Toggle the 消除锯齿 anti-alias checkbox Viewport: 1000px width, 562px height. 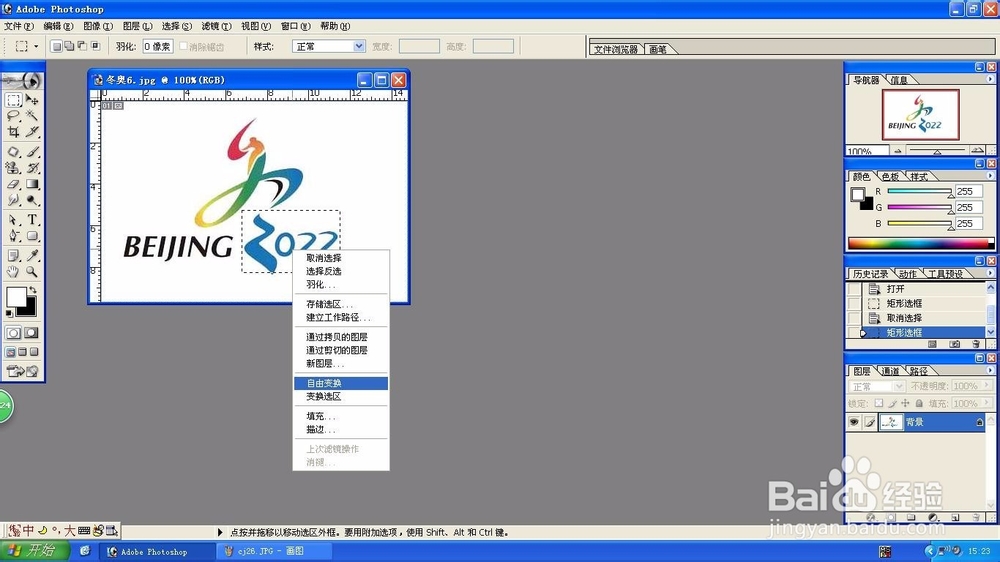[183, 46]
